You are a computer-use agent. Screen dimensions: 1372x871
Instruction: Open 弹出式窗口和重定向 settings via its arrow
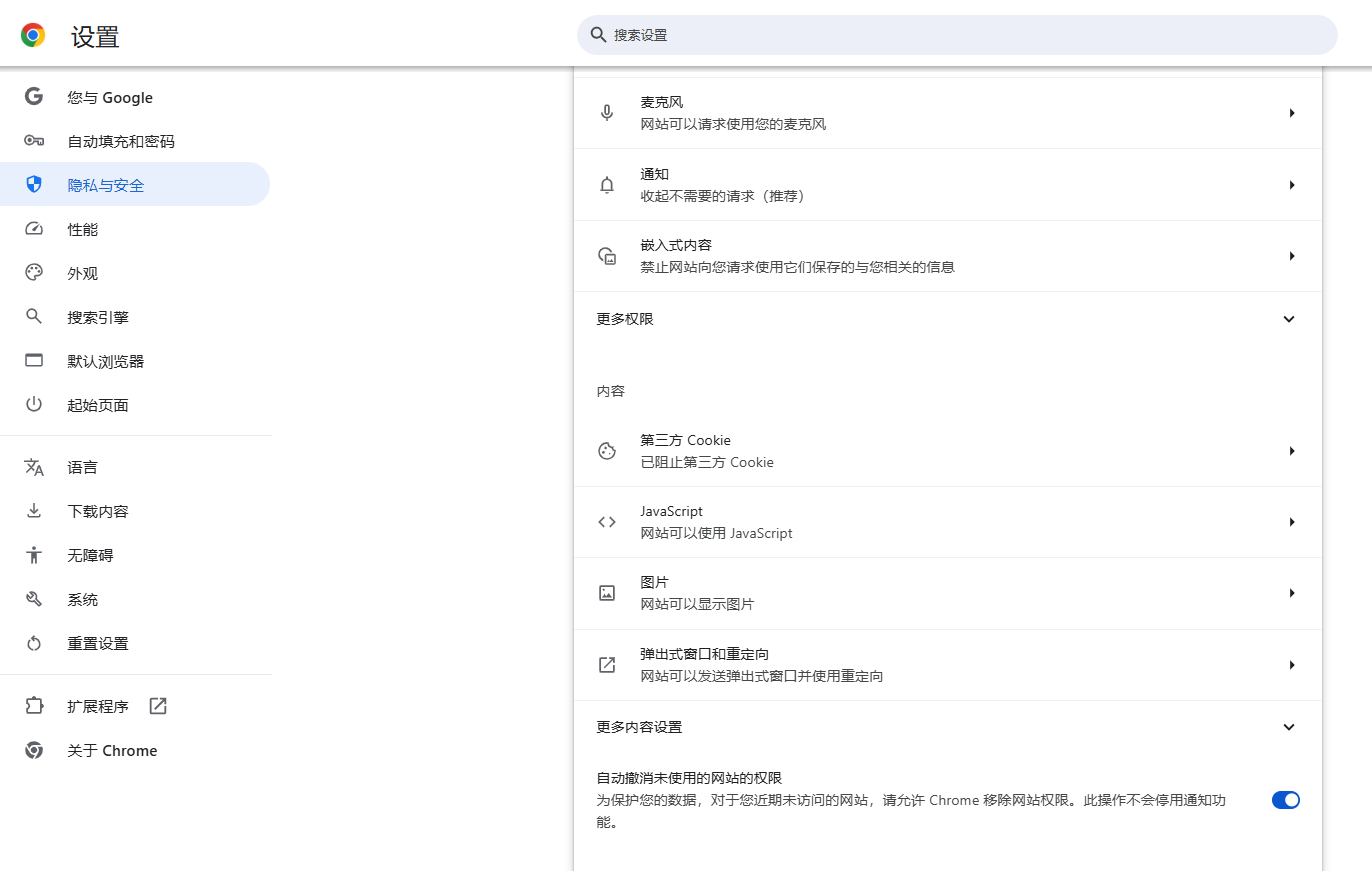pos(1292,665)
